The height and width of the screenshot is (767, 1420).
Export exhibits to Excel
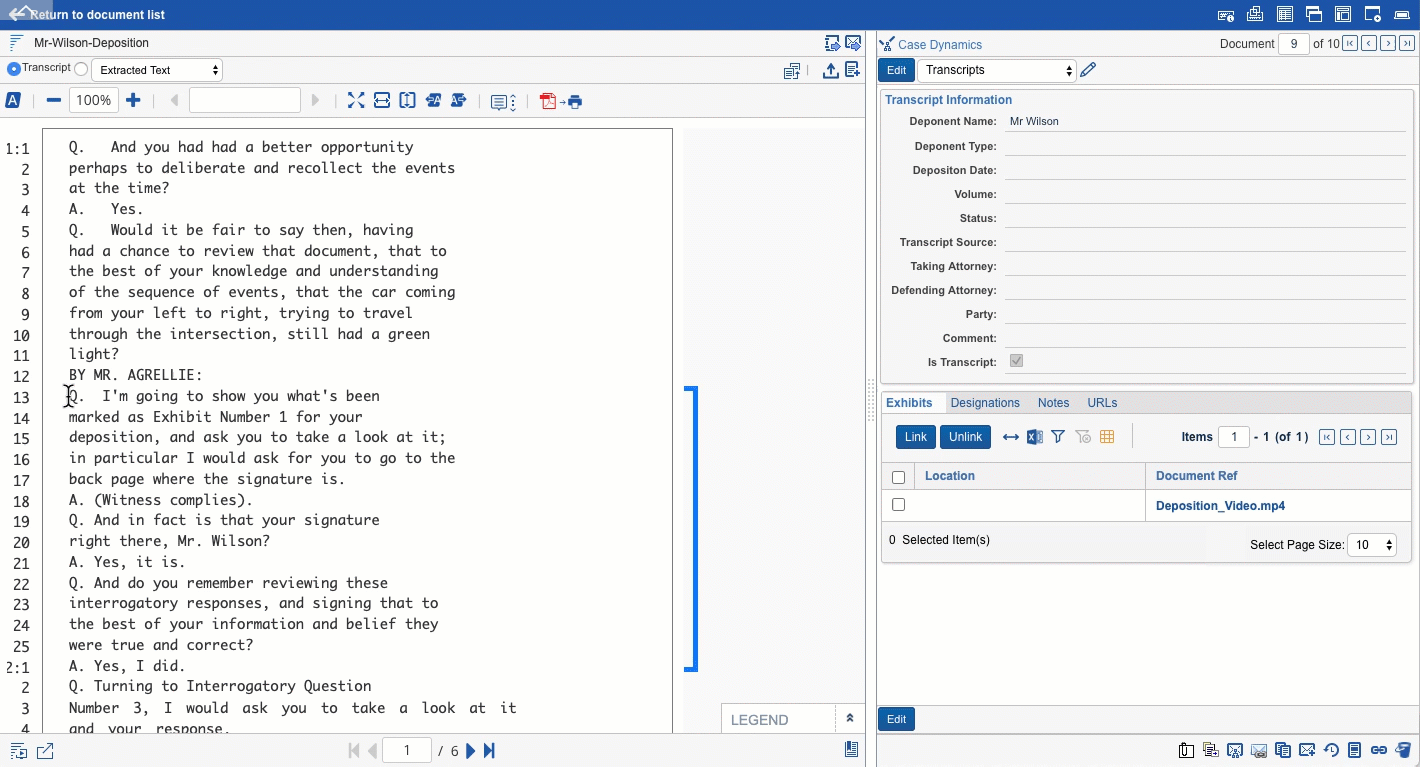click(1035, 437)
